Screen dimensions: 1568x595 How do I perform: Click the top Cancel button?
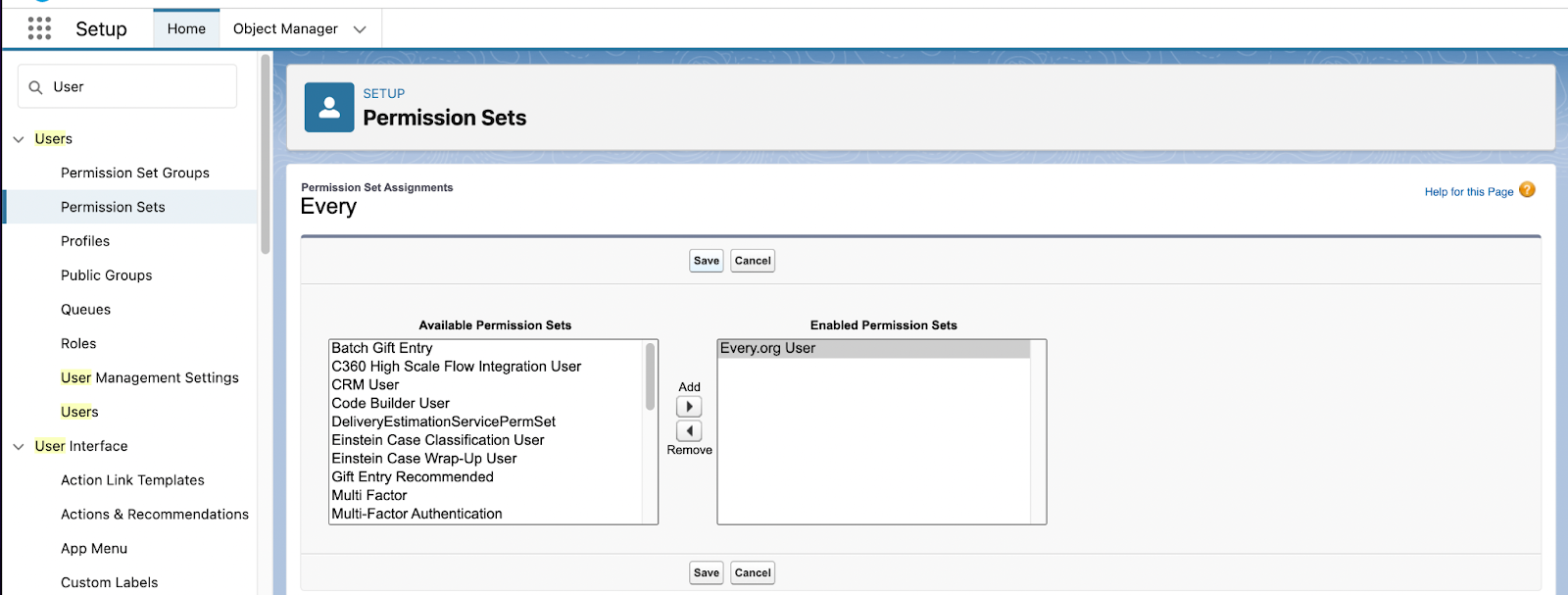coord(753,261)
